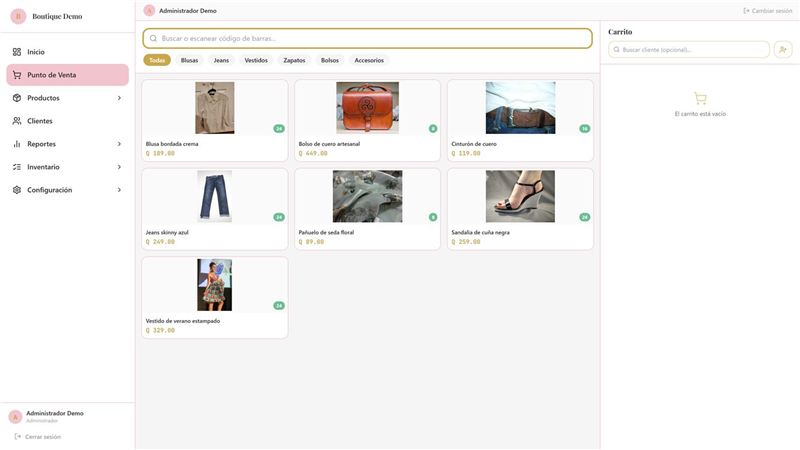The image size is (800, 450).
Task: Click stock badge on Jeans skinny azul
Action: coord(279,217)
